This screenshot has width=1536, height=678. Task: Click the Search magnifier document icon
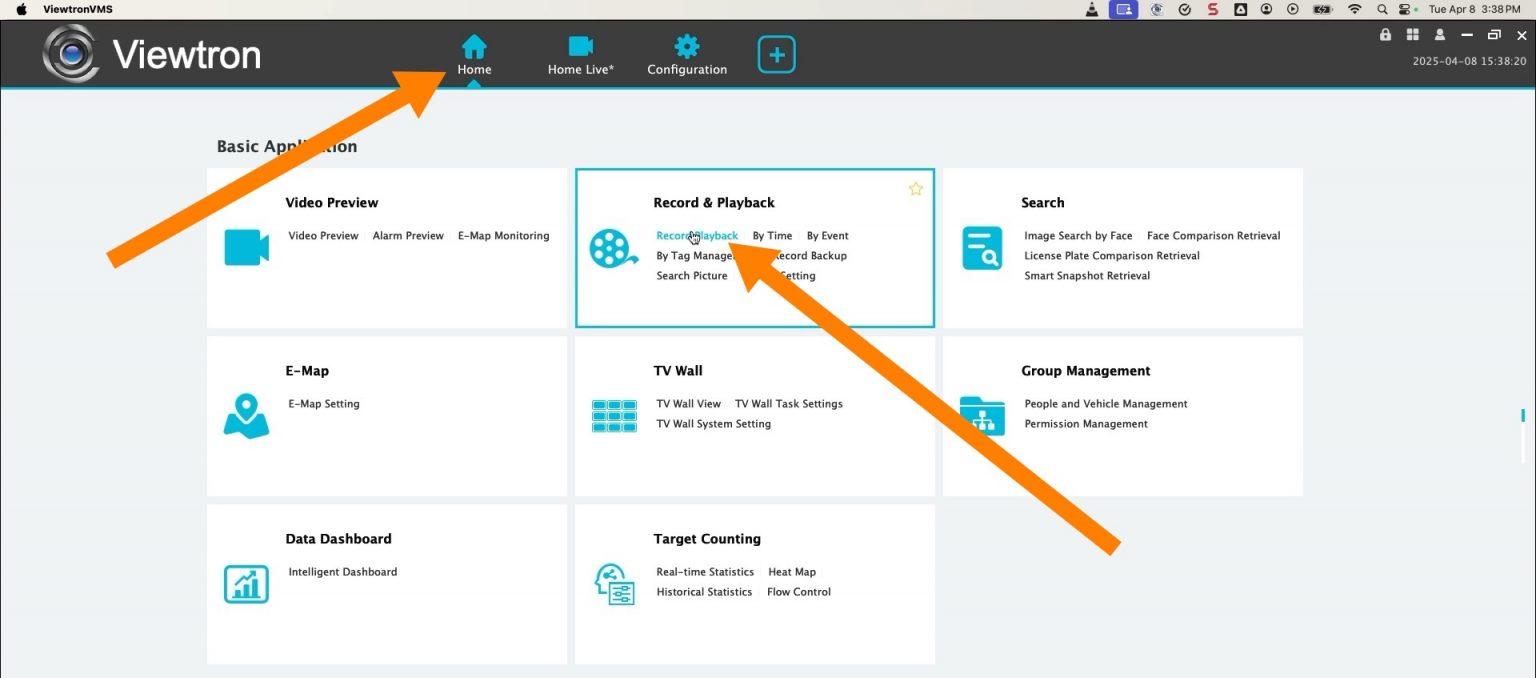[981, 248]
